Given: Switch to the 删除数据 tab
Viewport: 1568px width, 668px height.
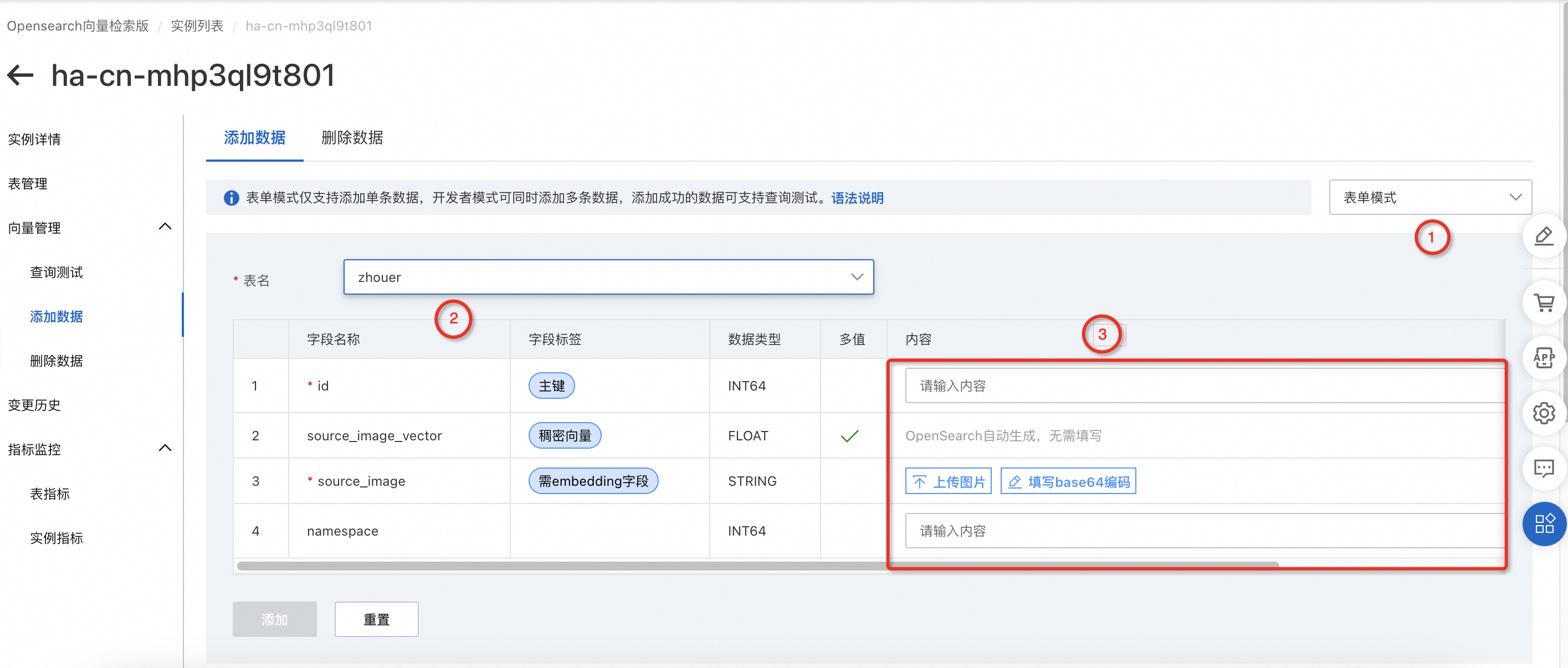Looking at the screenshot, I should 352,138.
